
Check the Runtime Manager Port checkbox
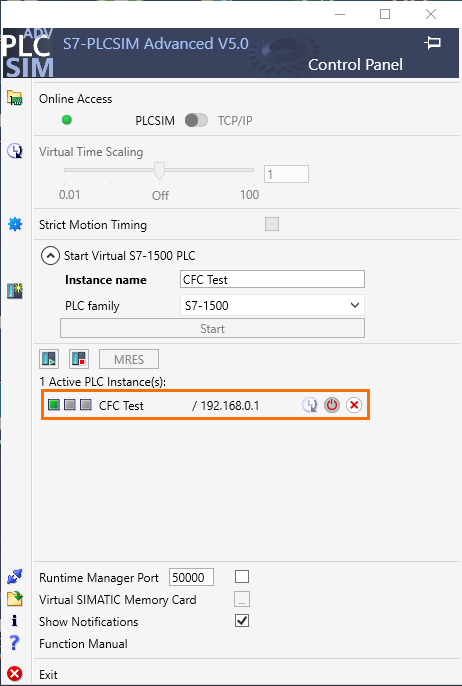(x=242, y=577)
